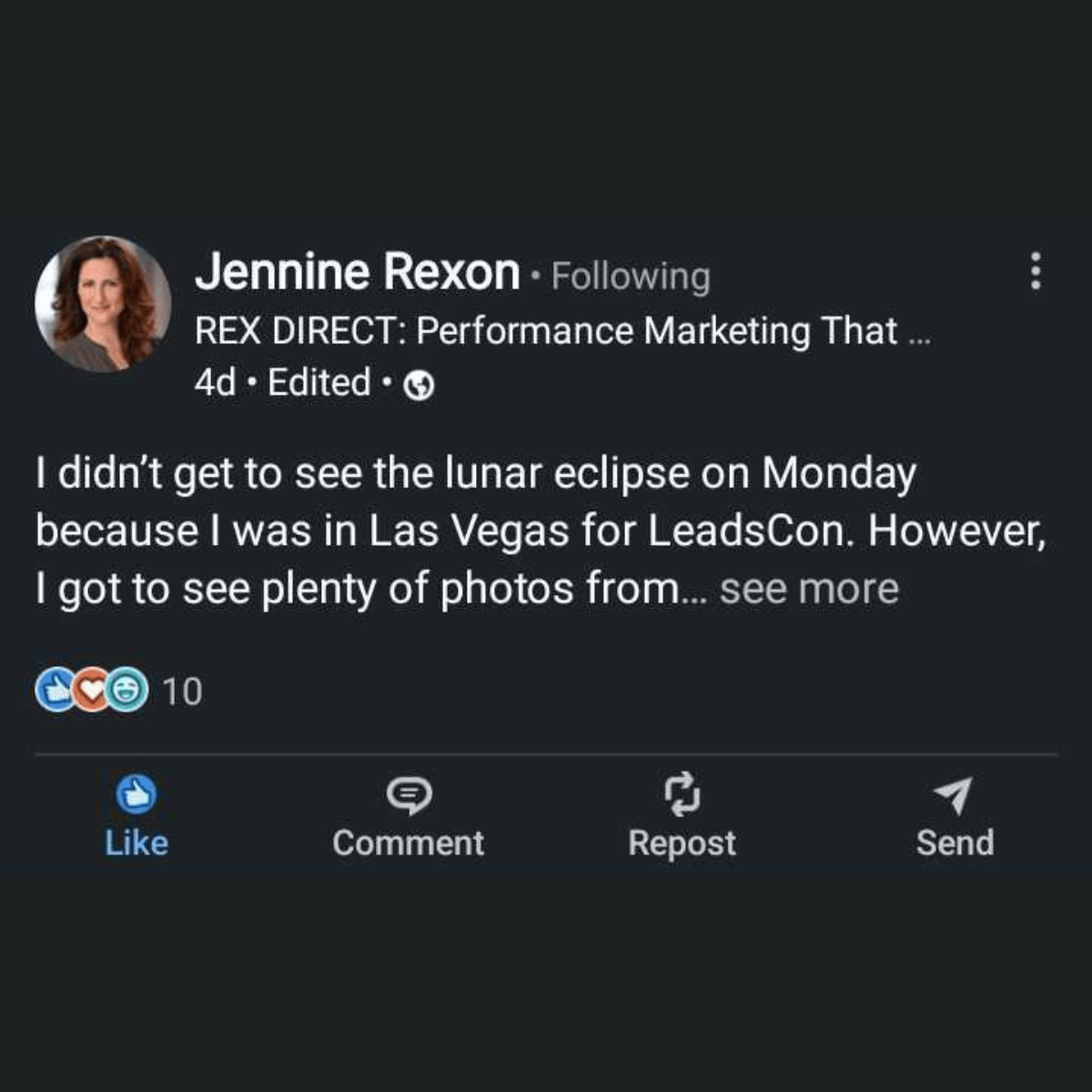This screenshot has width=1092, height=1092.
Task: Click the red heart reaction badge
Action: tap(90, 691)
